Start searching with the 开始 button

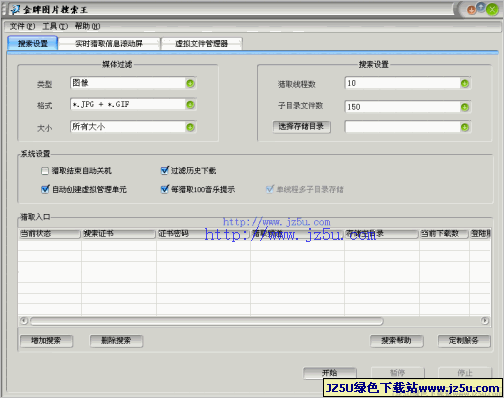point(330,373)
